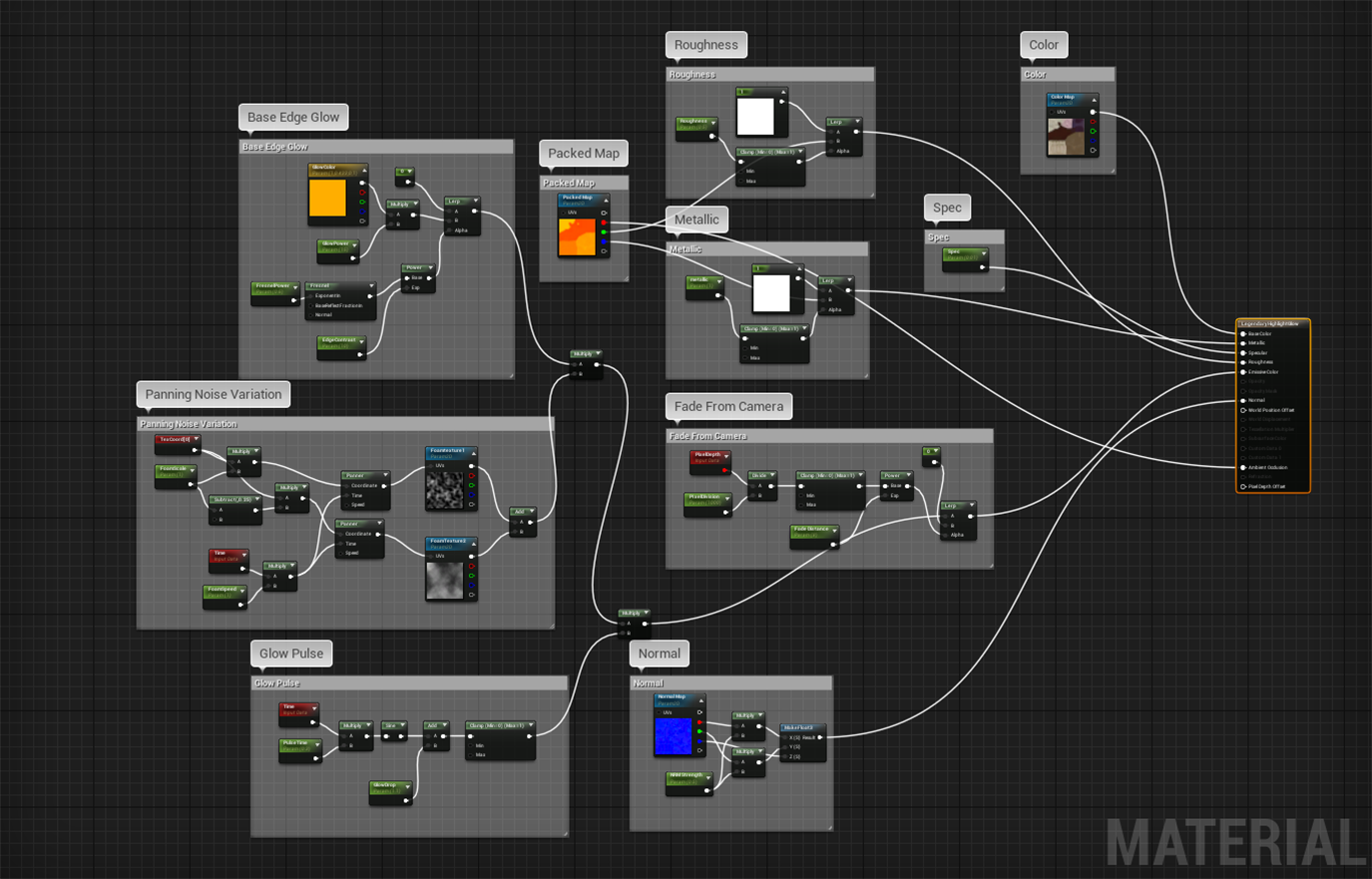Select the PixelDivision parameter node
This screenshot has width=1372, height=879.
coord(707,504)
